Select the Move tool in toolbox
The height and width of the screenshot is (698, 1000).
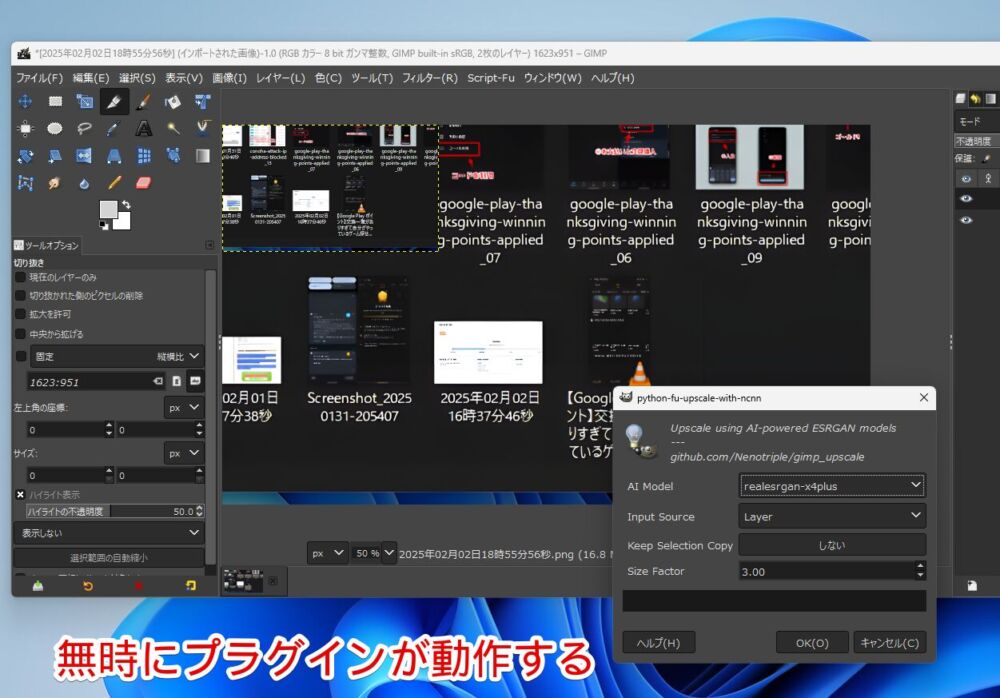26,101
